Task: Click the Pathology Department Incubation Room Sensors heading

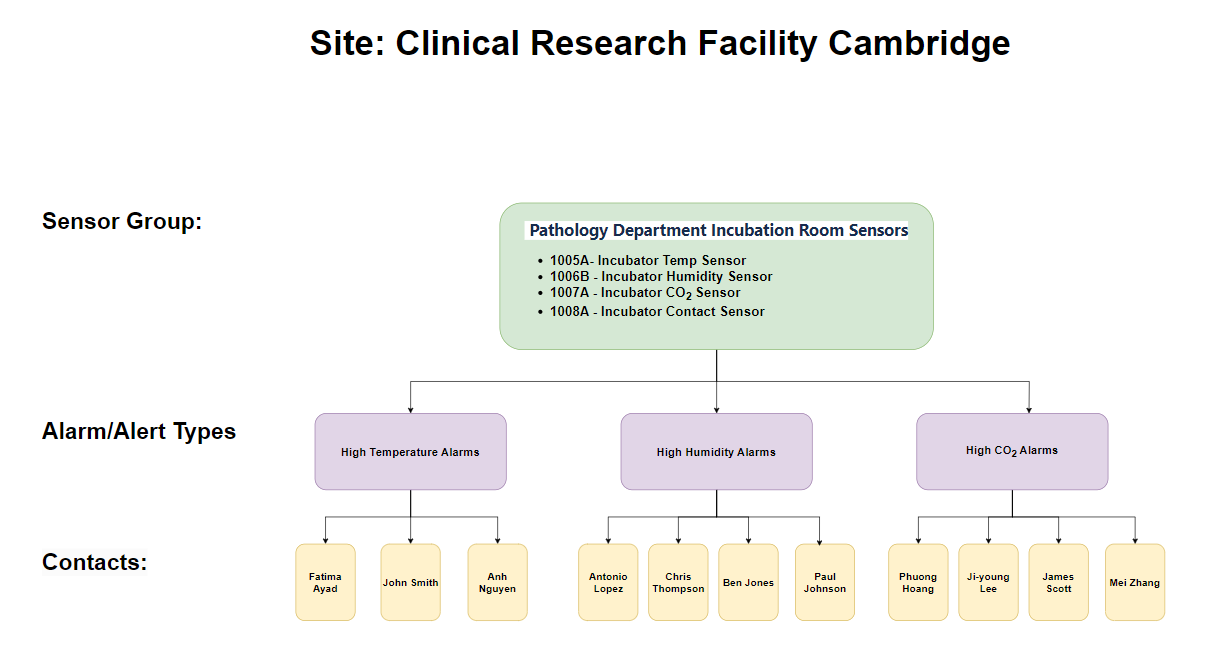Action: [718, 231]
